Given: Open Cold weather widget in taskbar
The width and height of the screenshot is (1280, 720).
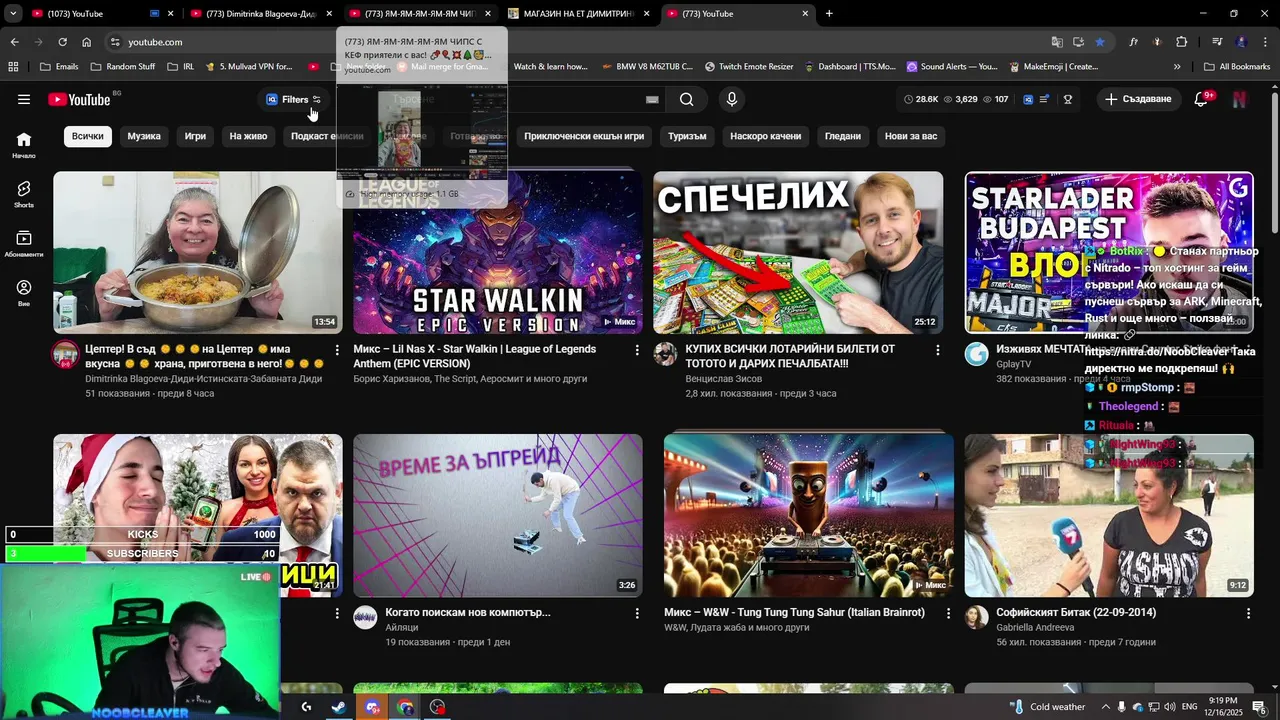Looking at the screenshot, I should point(1047,707).
